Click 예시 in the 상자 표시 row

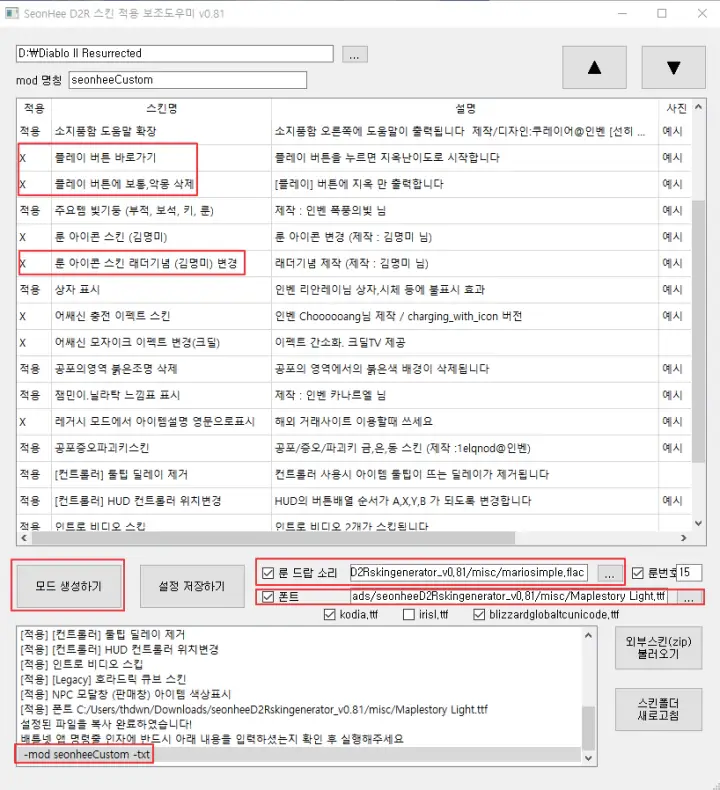672,290
